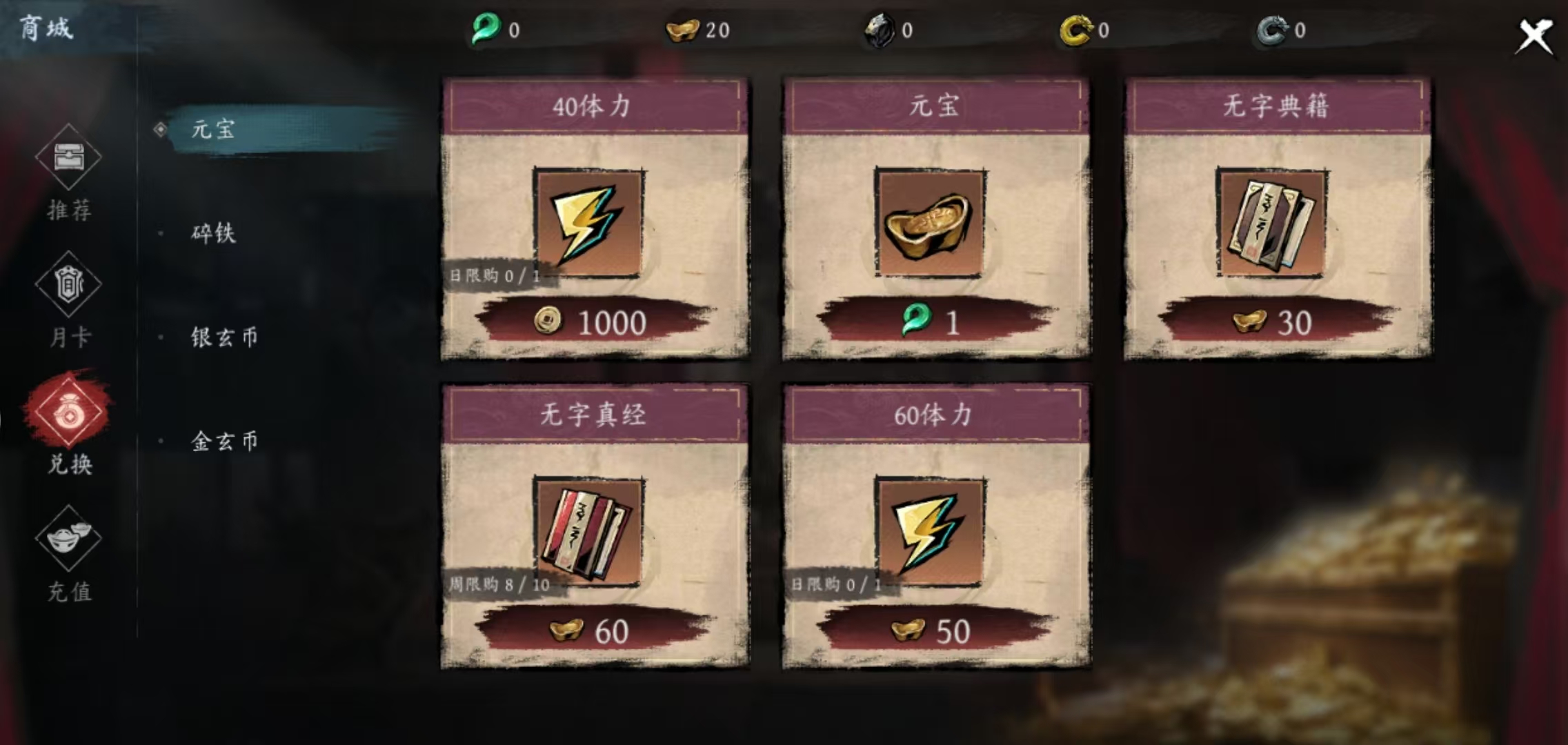Click the gold dragon coin icon
Screen dimensions: 1568x745
pos(1075,30)
